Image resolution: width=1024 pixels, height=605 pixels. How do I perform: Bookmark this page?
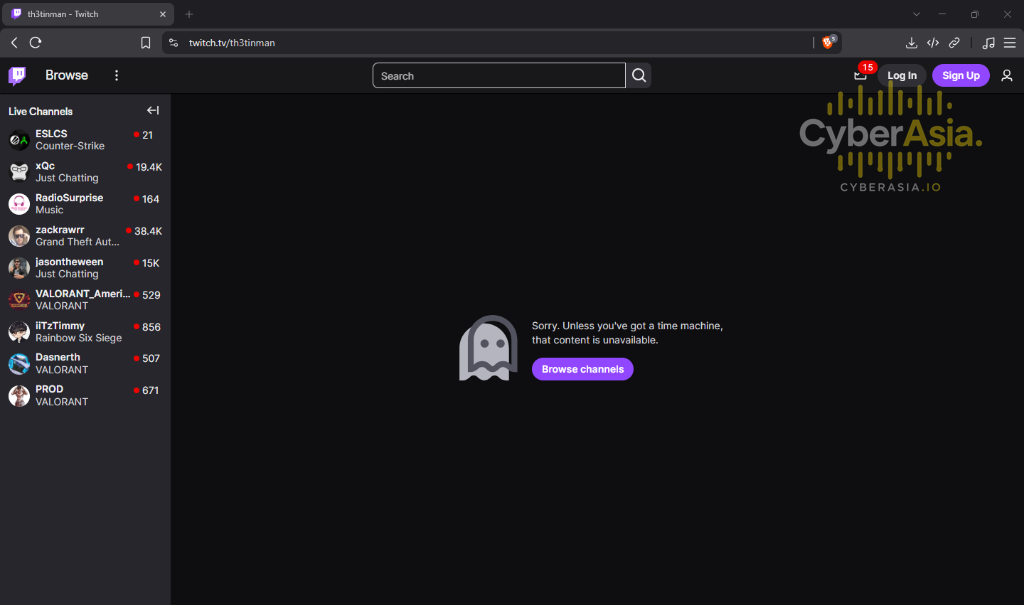(146, 42)
